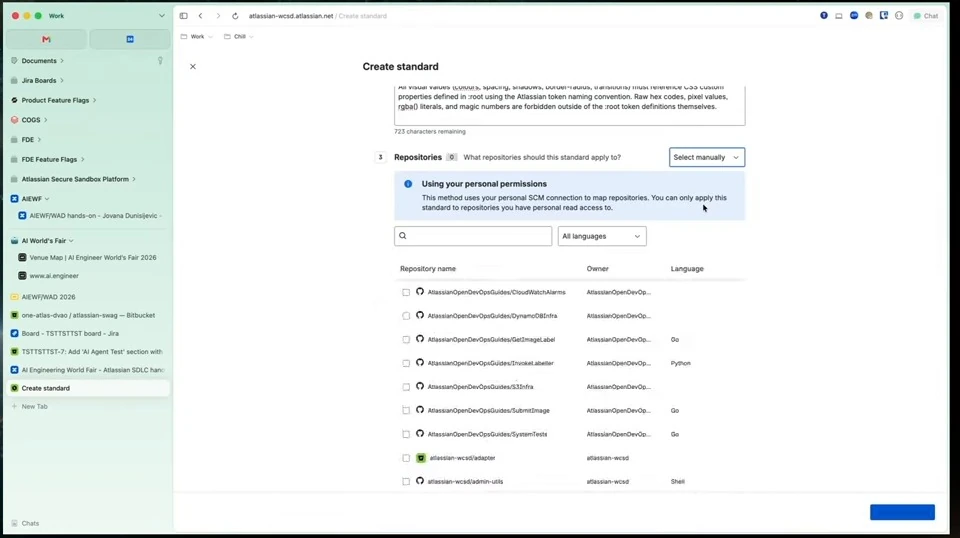This screenshot has width=960, height=538.
Task: Switch to the TSTTSTTST board Jira tab
Action: coord(88,334)
